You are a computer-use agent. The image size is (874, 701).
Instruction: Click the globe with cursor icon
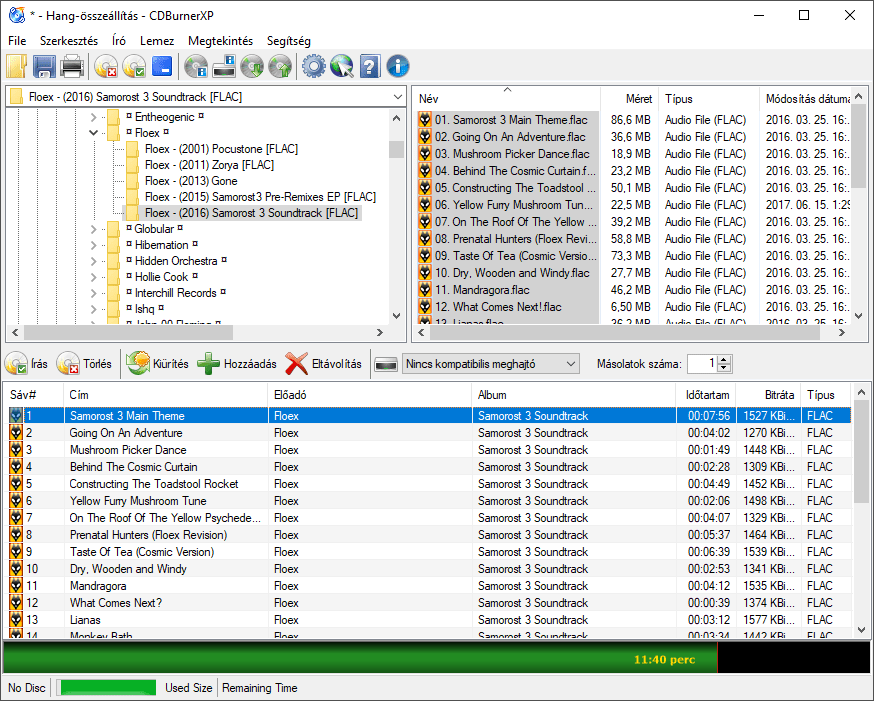point(342,66)
